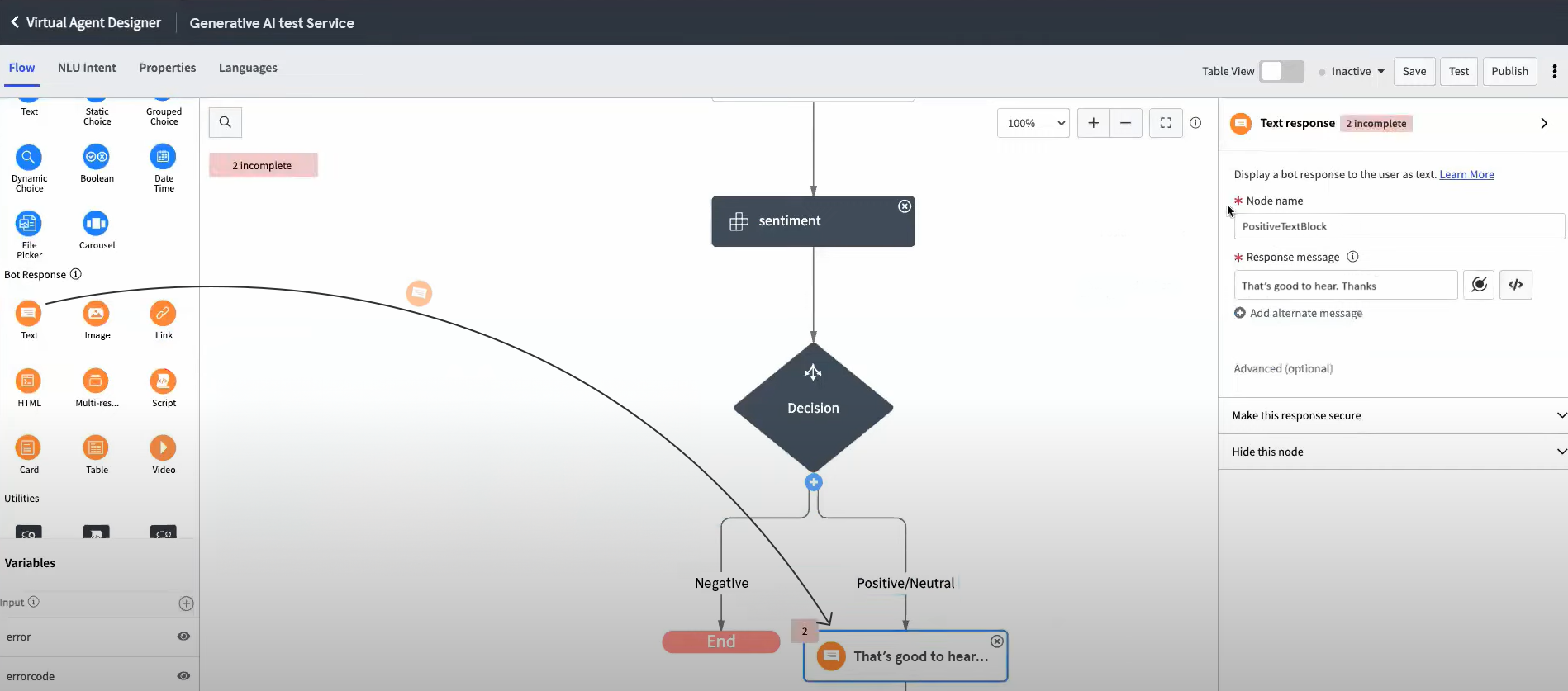
Task: Zoom in on the flow canvas
Action: [1093, 123]
